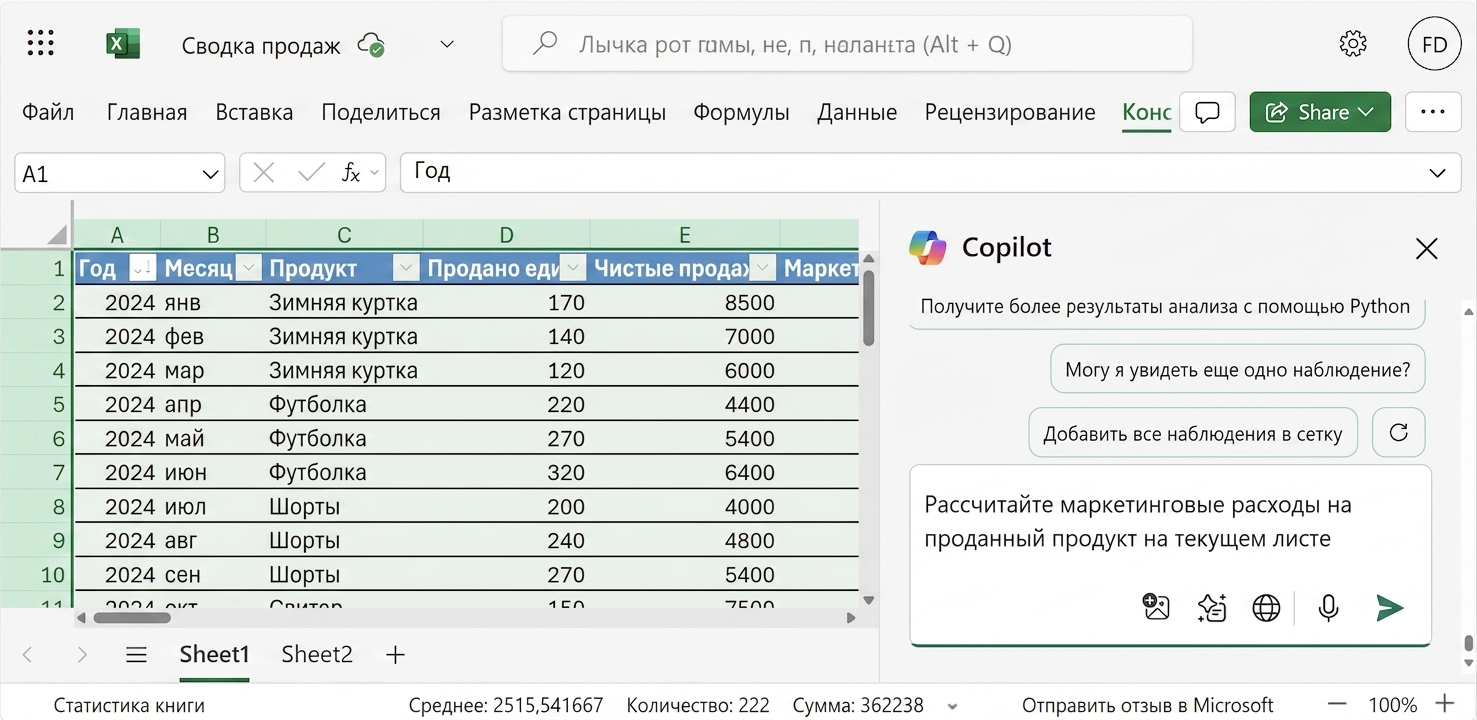The width and height of the screenshot is (1477, 720).
Task: Select the Футболка cell in row 6
Action: pos(344,438)
